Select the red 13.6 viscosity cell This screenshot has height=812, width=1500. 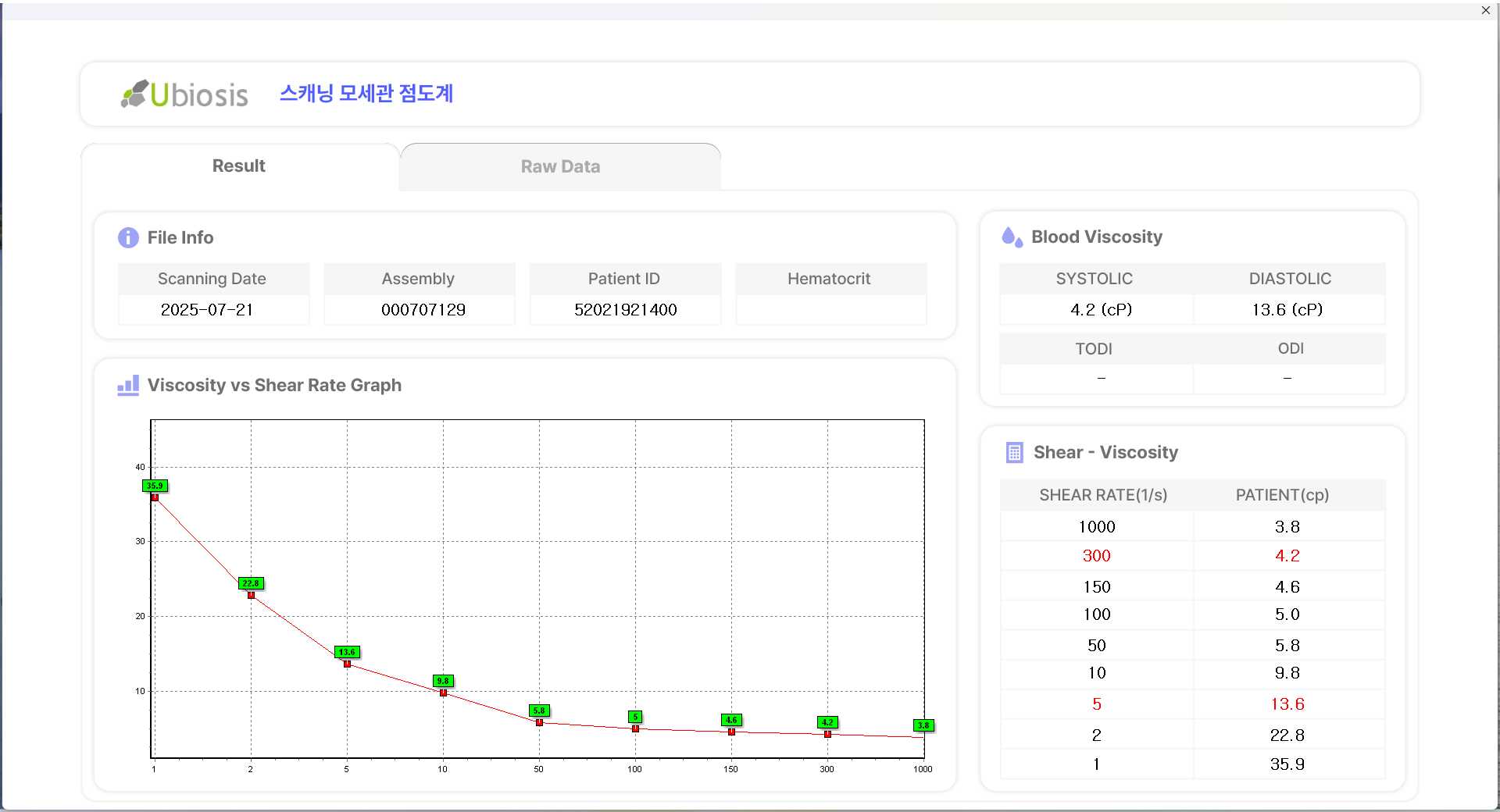pos(1287,704)
